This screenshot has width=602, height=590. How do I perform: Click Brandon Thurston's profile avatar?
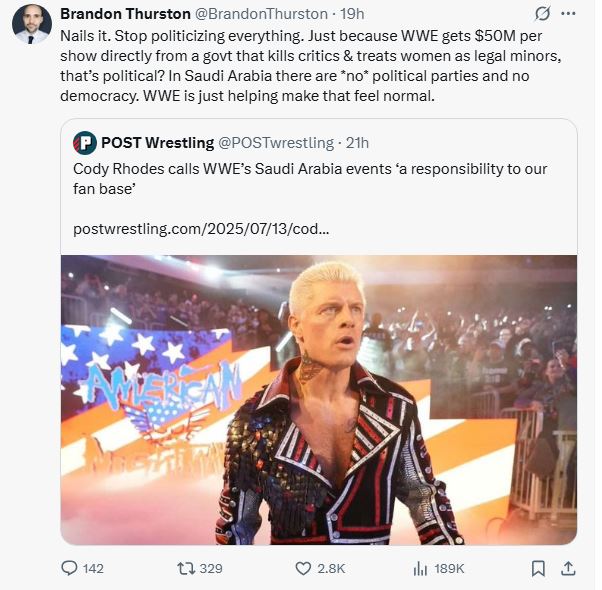30,24
